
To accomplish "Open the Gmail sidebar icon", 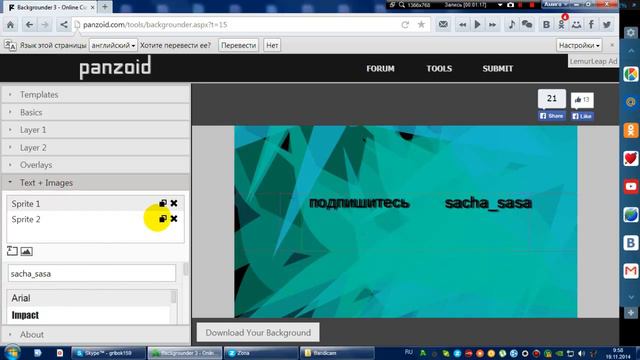I will [631, 271].
